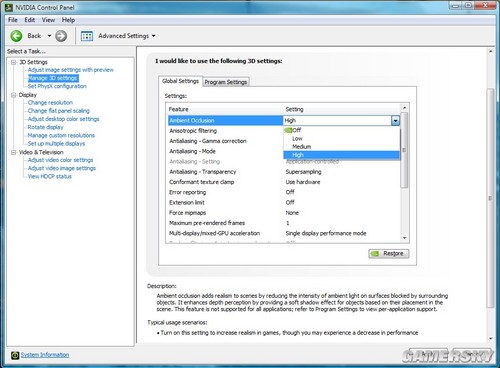Click settings list scroll down arrow
This screenshot has width=500, height=368.
pyautogui.click(x=404, y=238)
